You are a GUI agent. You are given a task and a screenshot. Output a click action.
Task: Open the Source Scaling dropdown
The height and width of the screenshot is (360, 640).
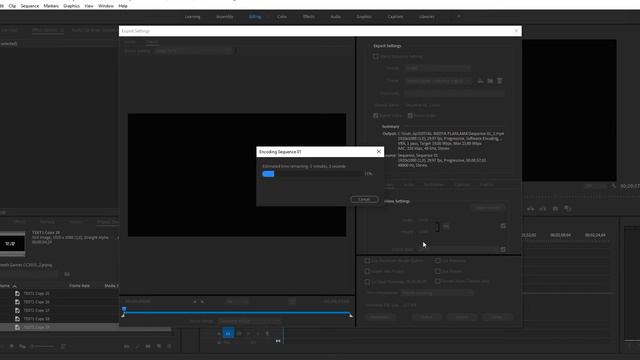click(x=193, y=51)
